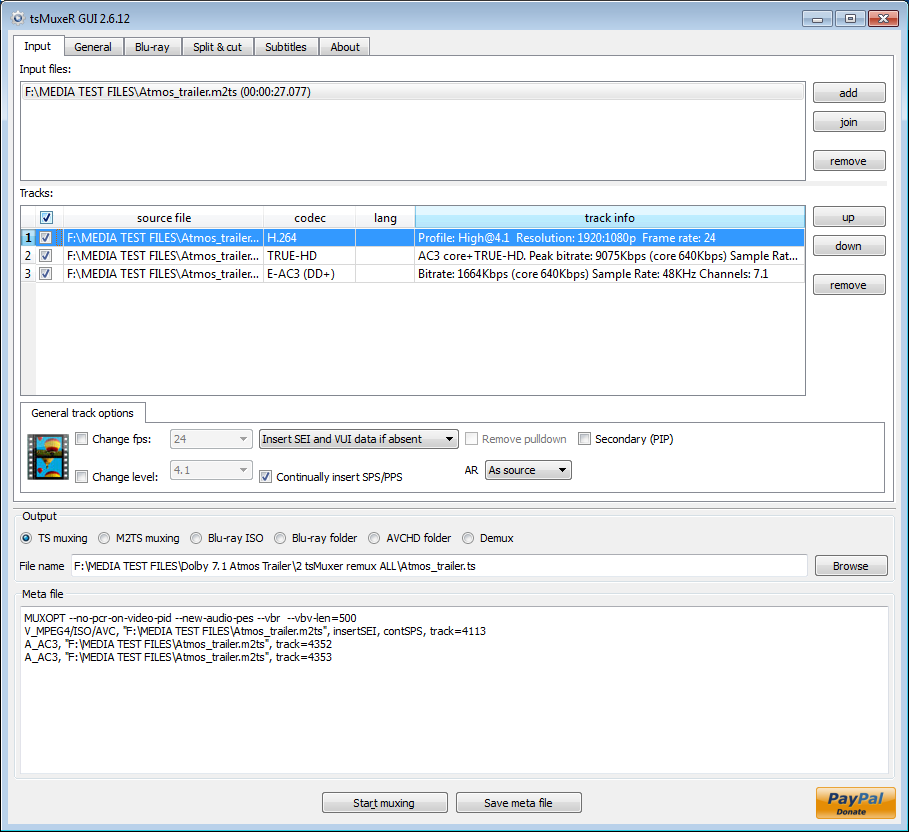Check the Secondary (PIP) option

coord(584,439)
